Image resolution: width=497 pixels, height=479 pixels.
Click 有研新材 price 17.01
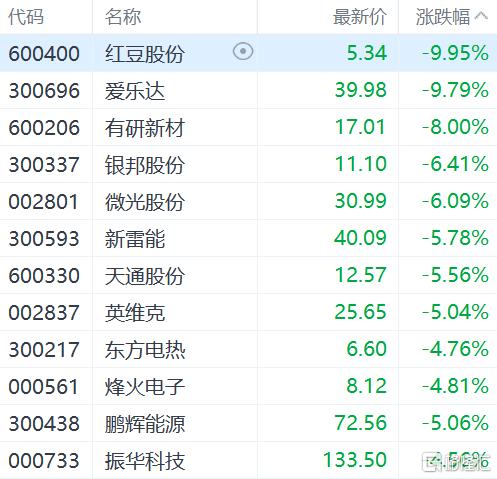pyautogui.click(x=360, y=127)
